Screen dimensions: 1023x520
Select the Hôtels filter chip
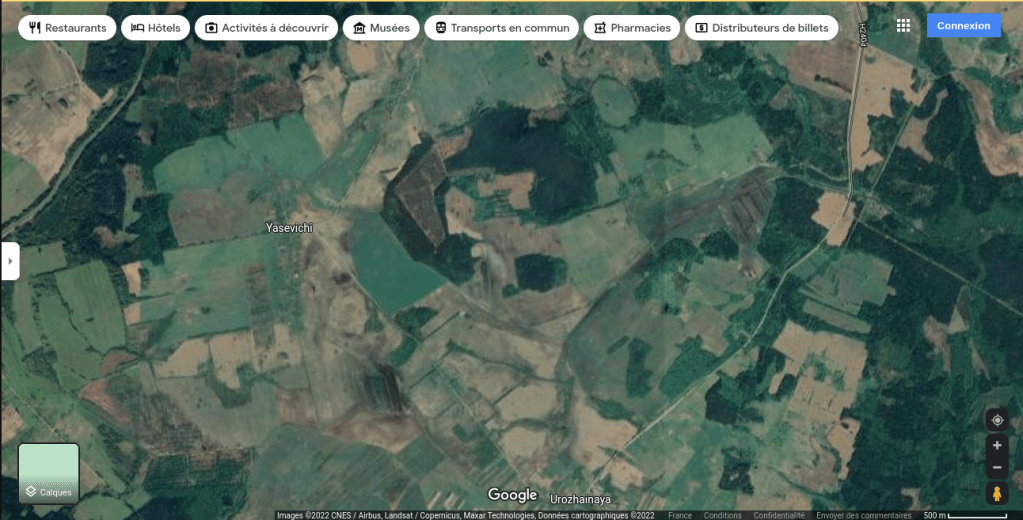[155, 28]
